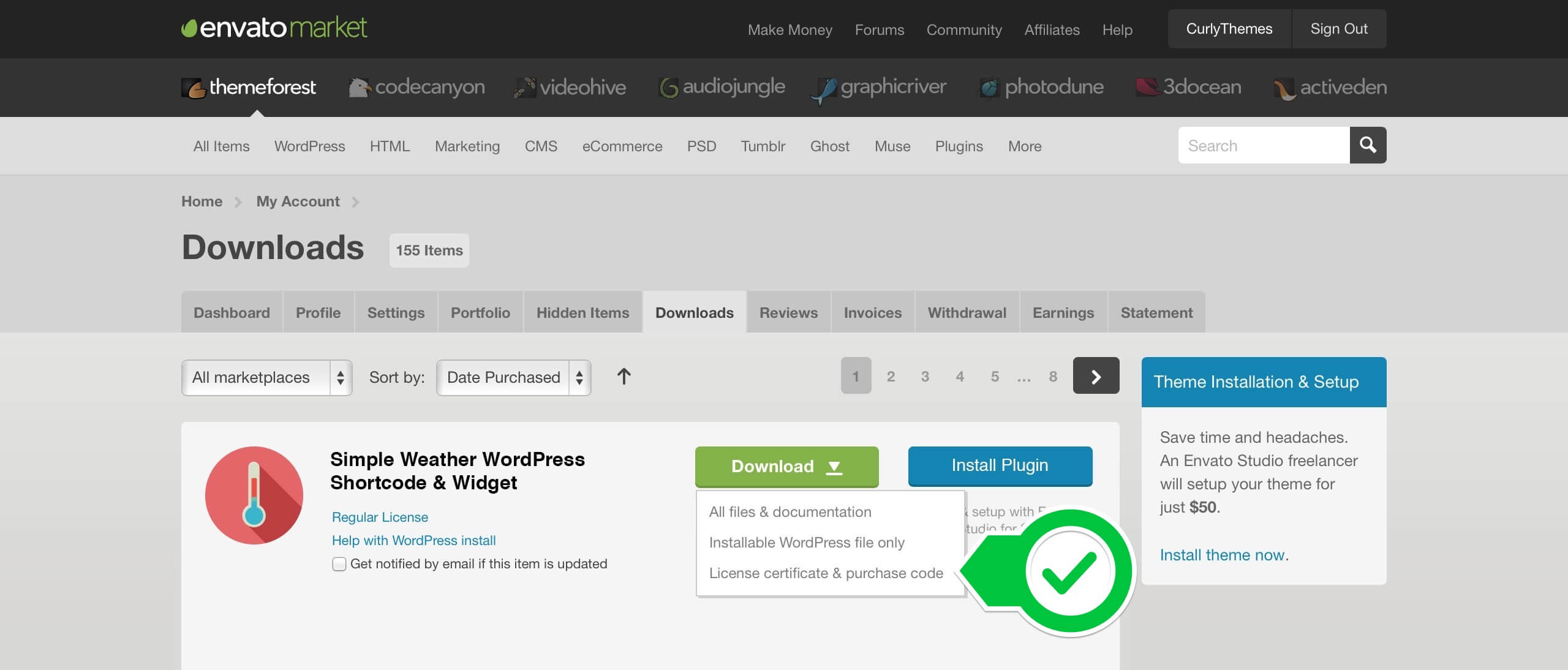Screen dimensions: 1568x670
Task: Open the Forums link
Action: [879, 30]
